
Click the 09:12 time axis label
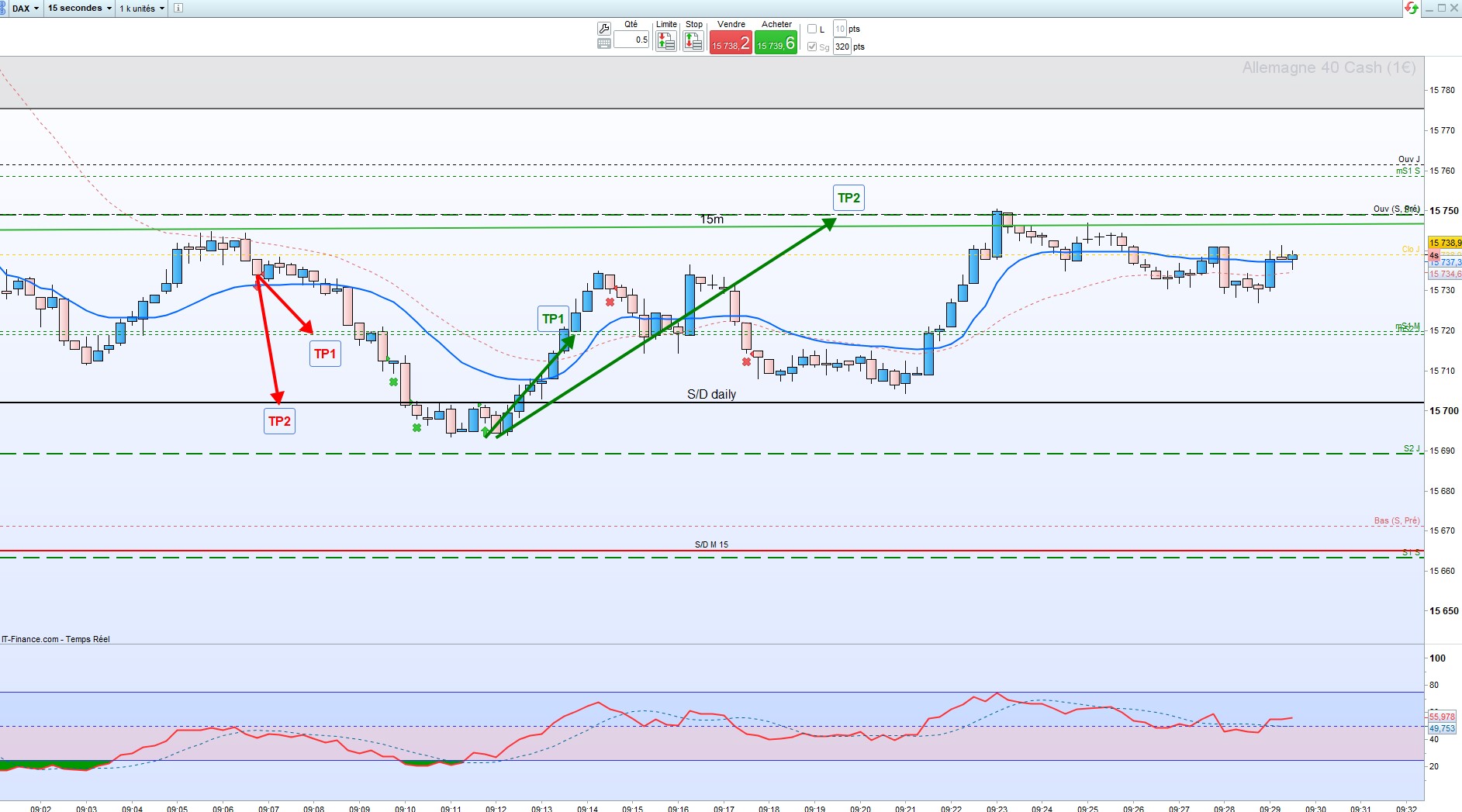[496, 808]
